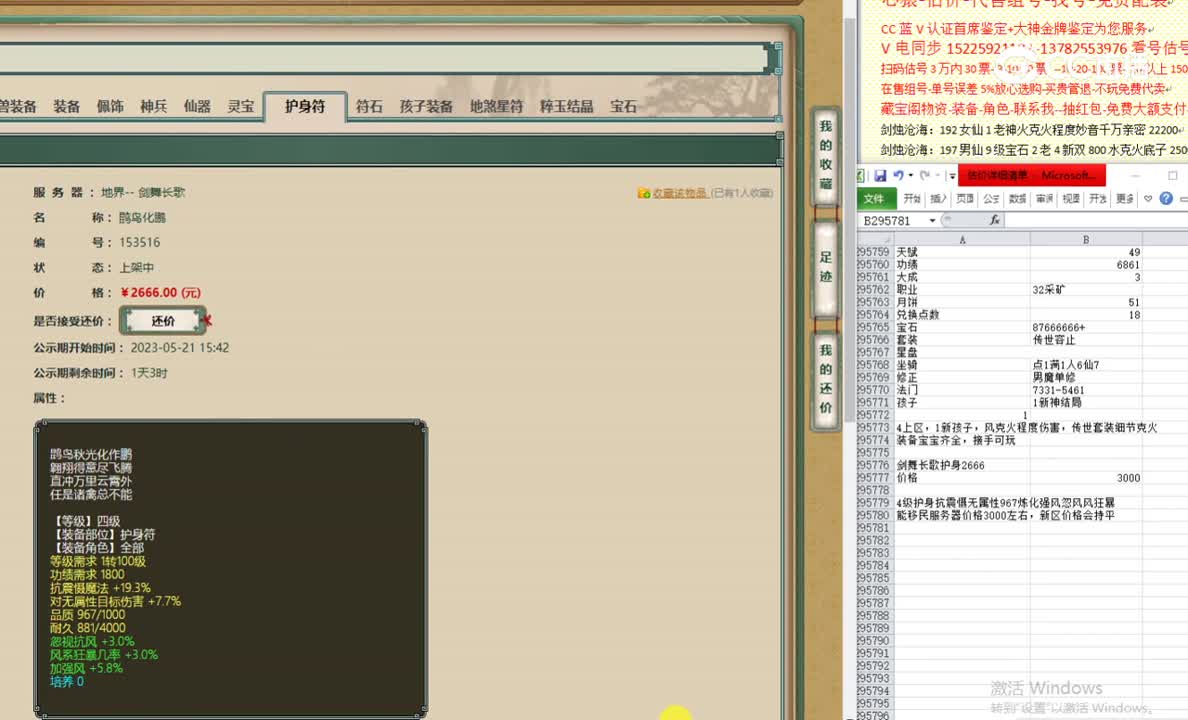The height and width of the screenshot is (720, 1188).
Task: Open the Insert Function (fx) dialog
Action: 995,219
